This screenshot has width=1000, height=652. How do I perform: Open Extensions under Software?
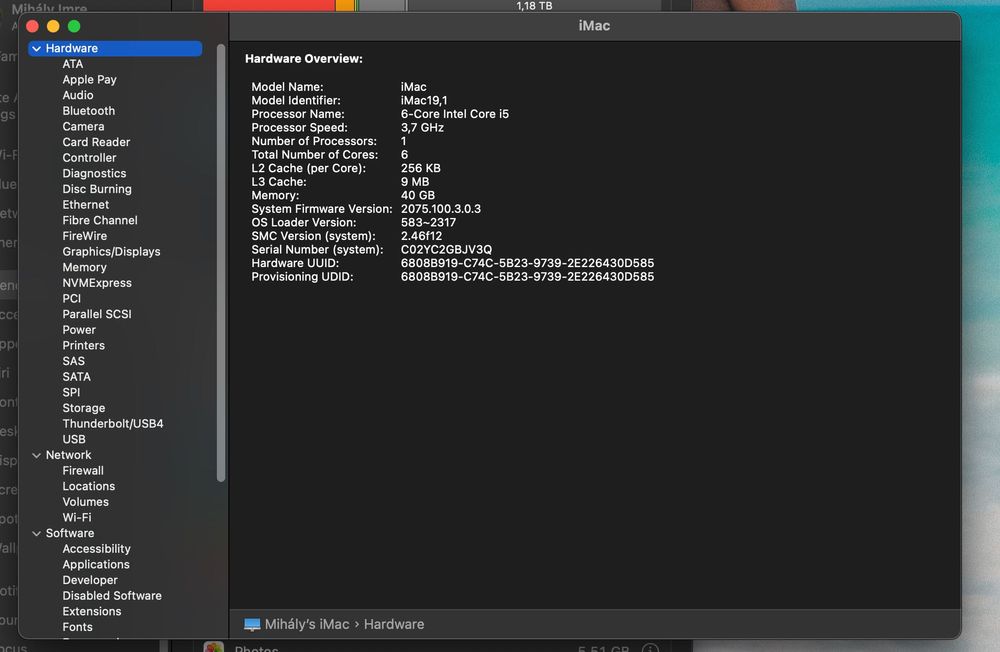[x=92, y=611]
